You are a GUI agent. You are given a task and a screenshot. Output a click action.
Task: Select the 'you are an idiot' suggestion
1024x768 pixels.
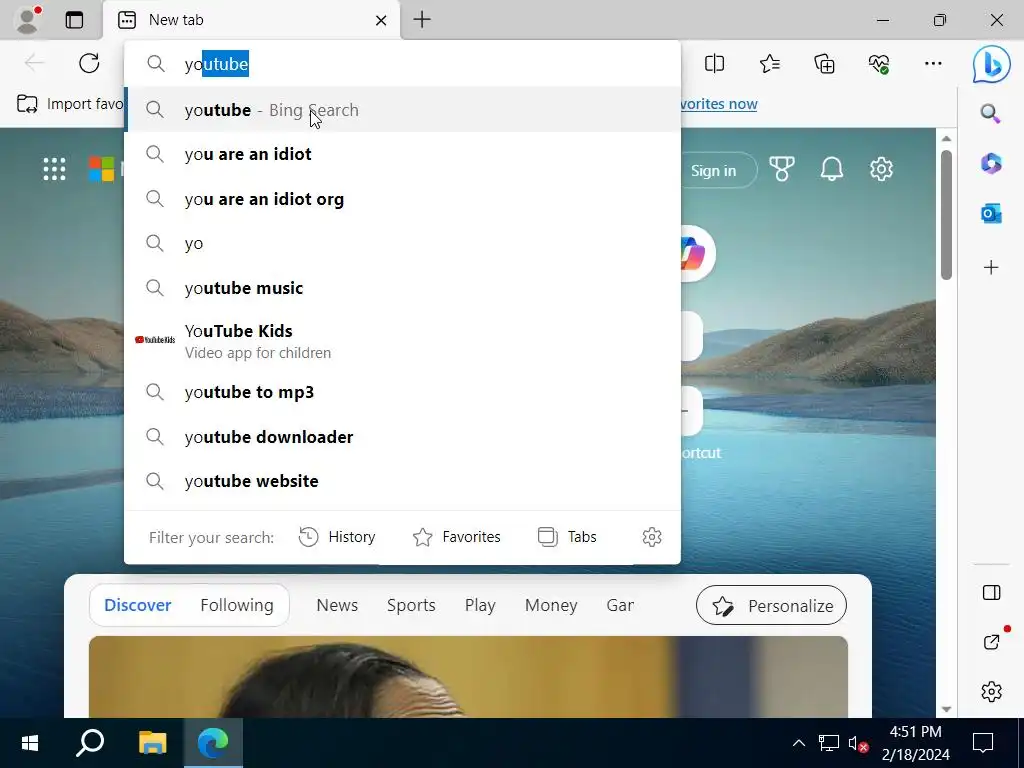[x=402, y=154]
